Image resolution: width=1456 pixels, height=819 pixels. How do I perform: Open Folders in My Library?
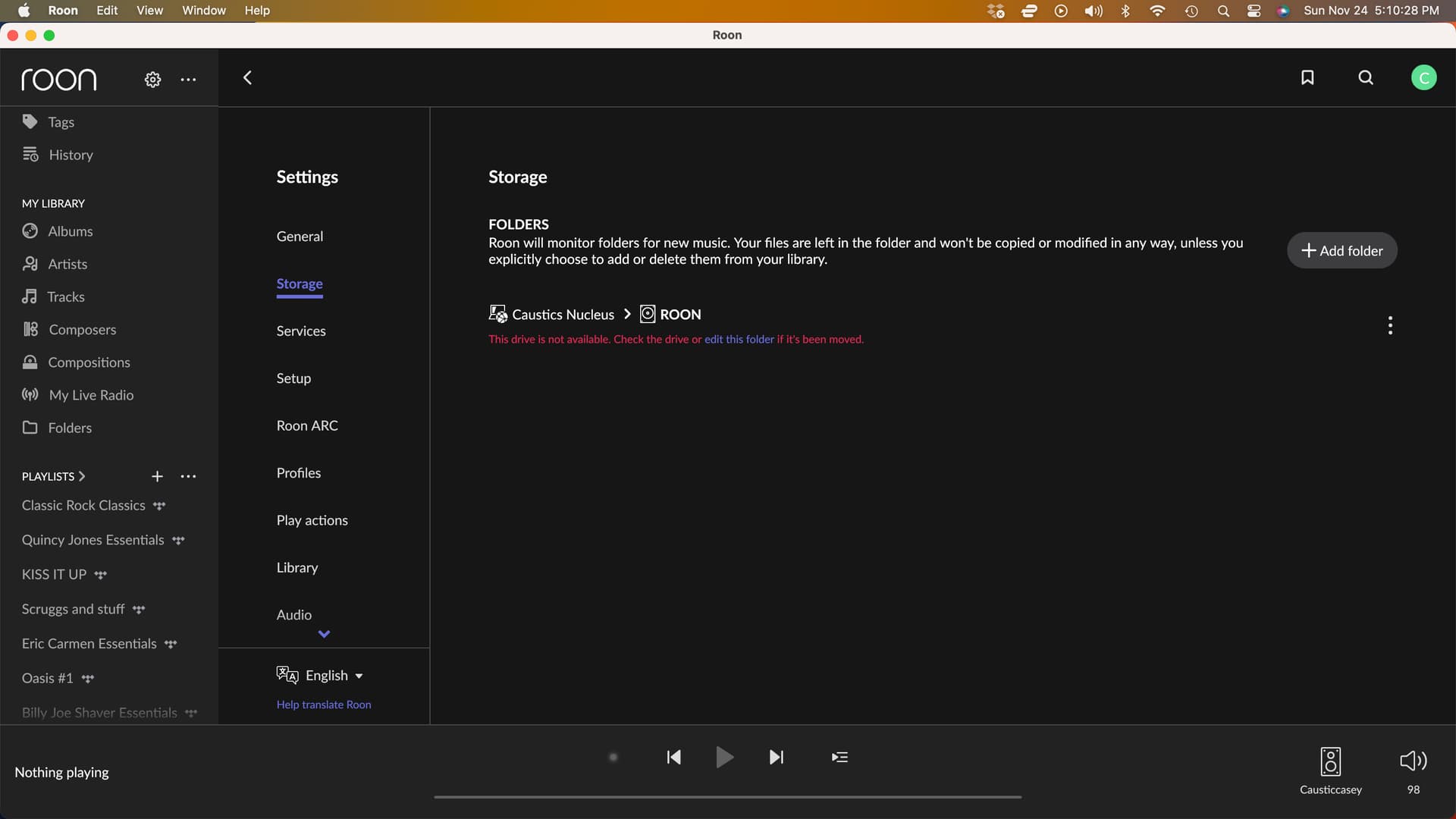pos(57,428)
